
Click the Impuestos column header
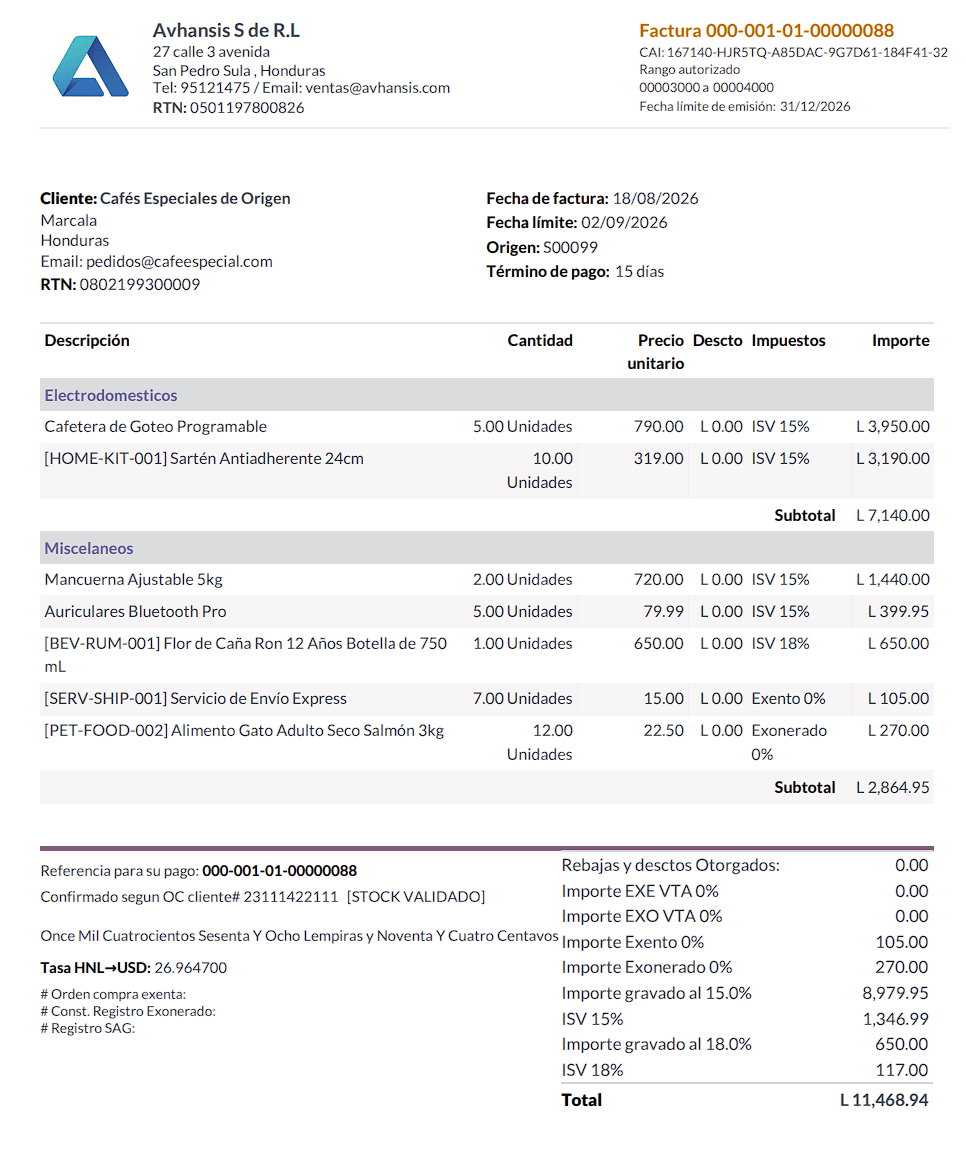click(x=788, y=341)
